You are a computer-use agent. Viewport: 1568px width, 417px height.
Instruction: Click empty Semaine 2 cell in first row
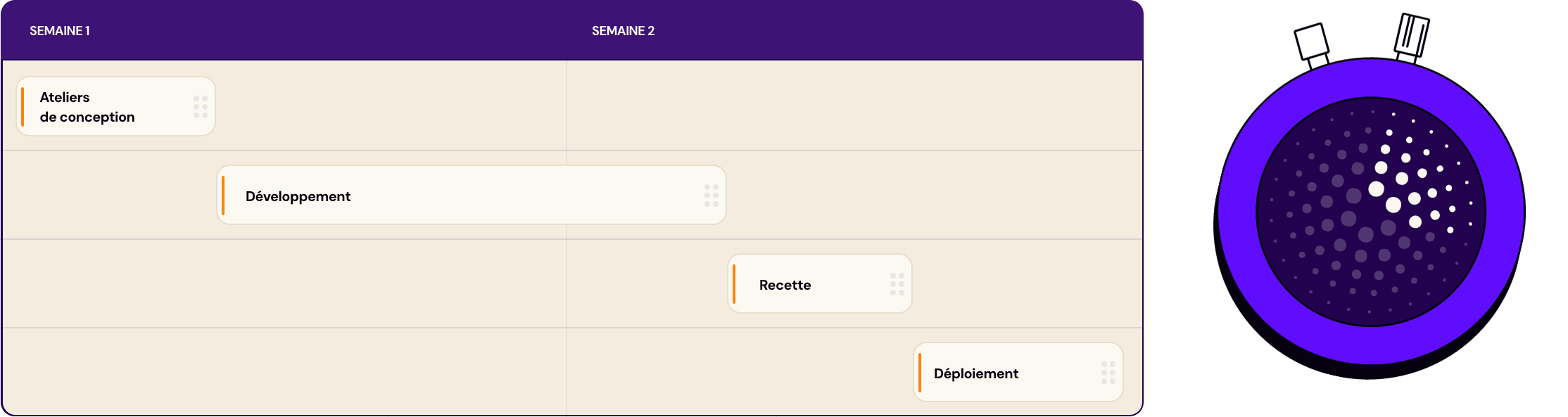coord(854,105)
